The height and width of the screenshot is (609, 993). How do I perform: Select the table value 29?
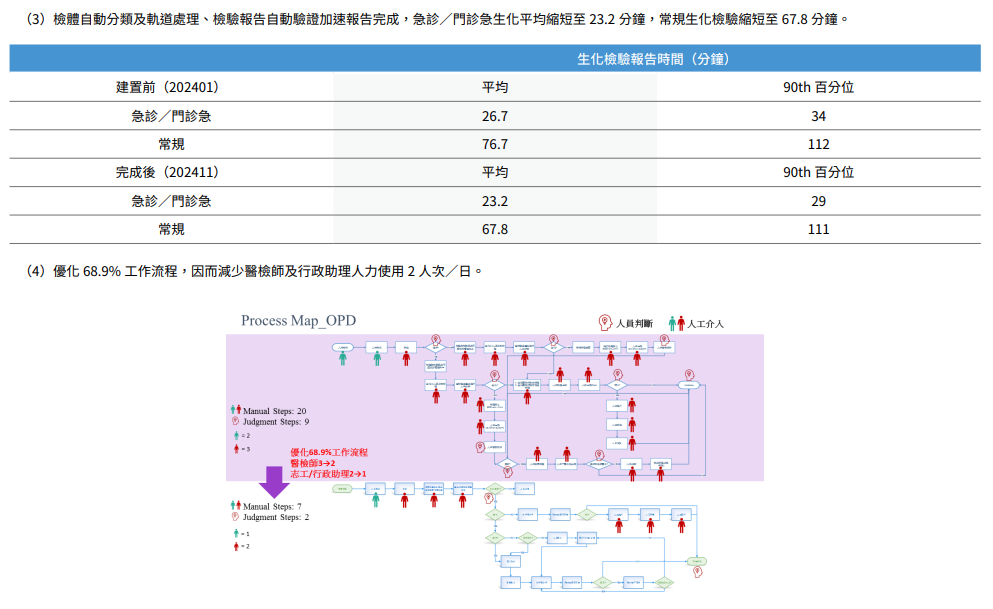[x=818, y=201]
